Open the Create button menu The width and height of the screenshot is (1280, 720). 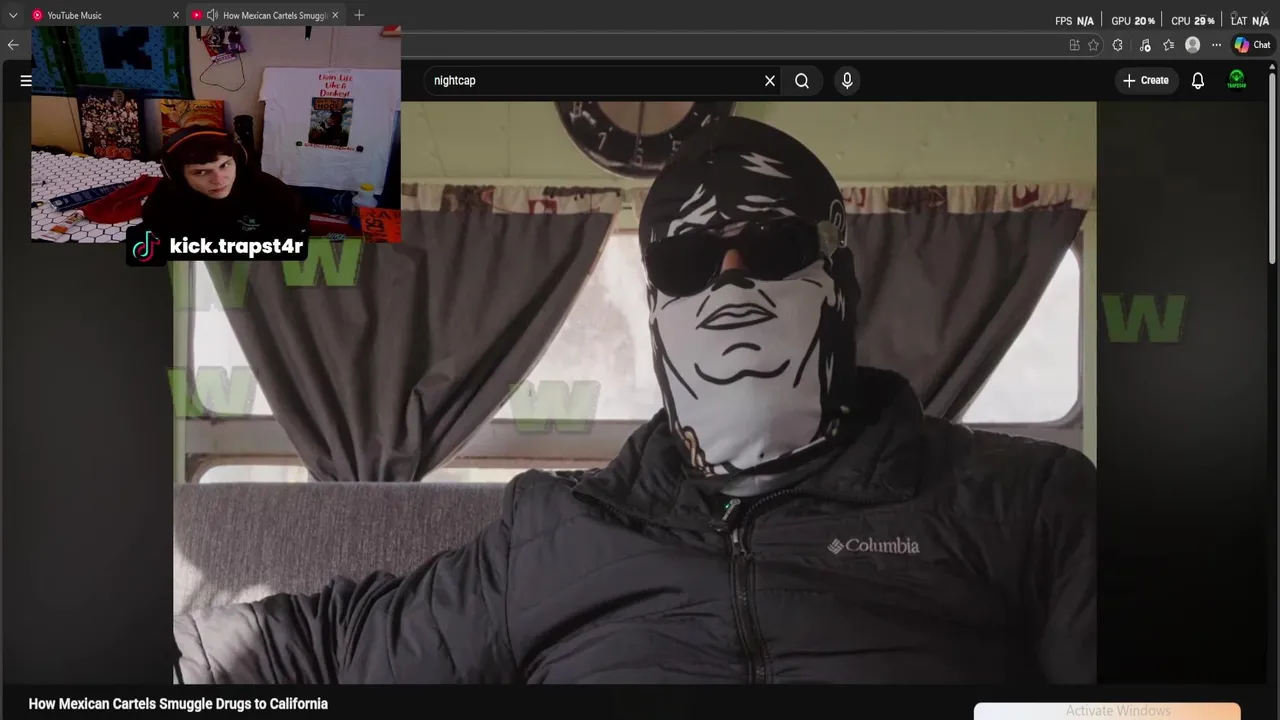click(1146, 81)
